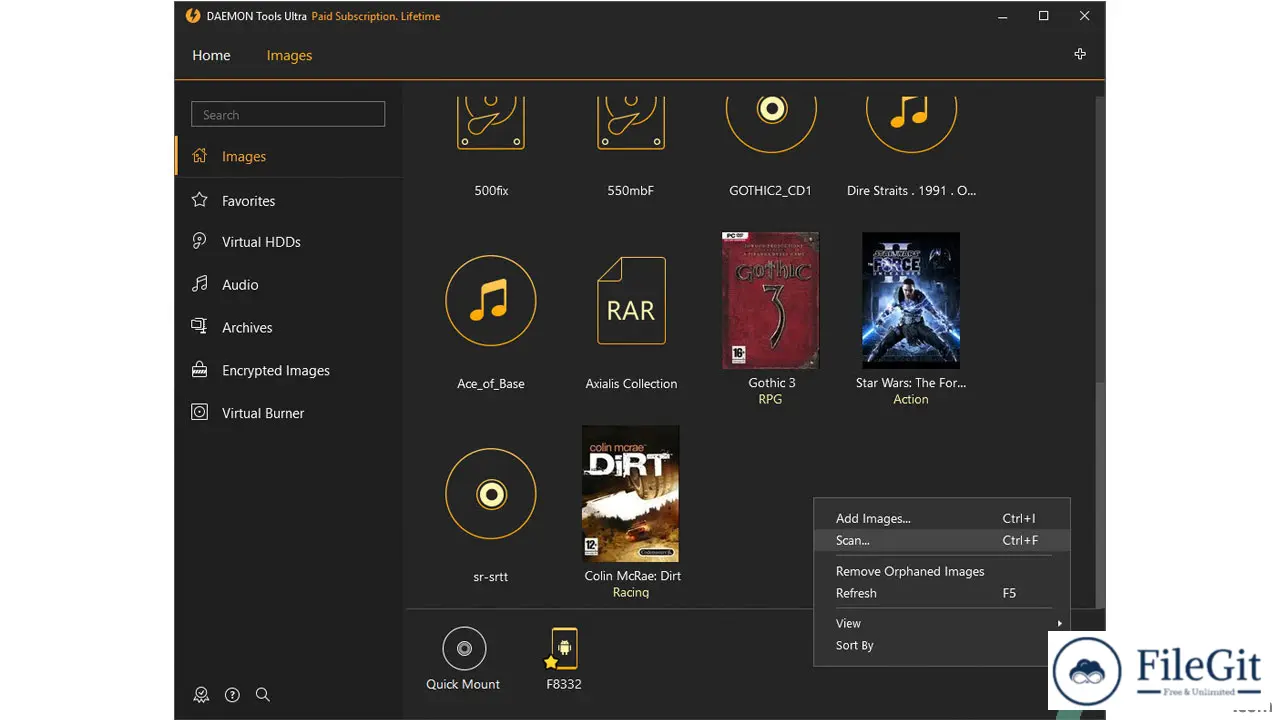Select the Star Wars Force Unleashed cover
This screenshot has width=1280, height=720.
911,301
